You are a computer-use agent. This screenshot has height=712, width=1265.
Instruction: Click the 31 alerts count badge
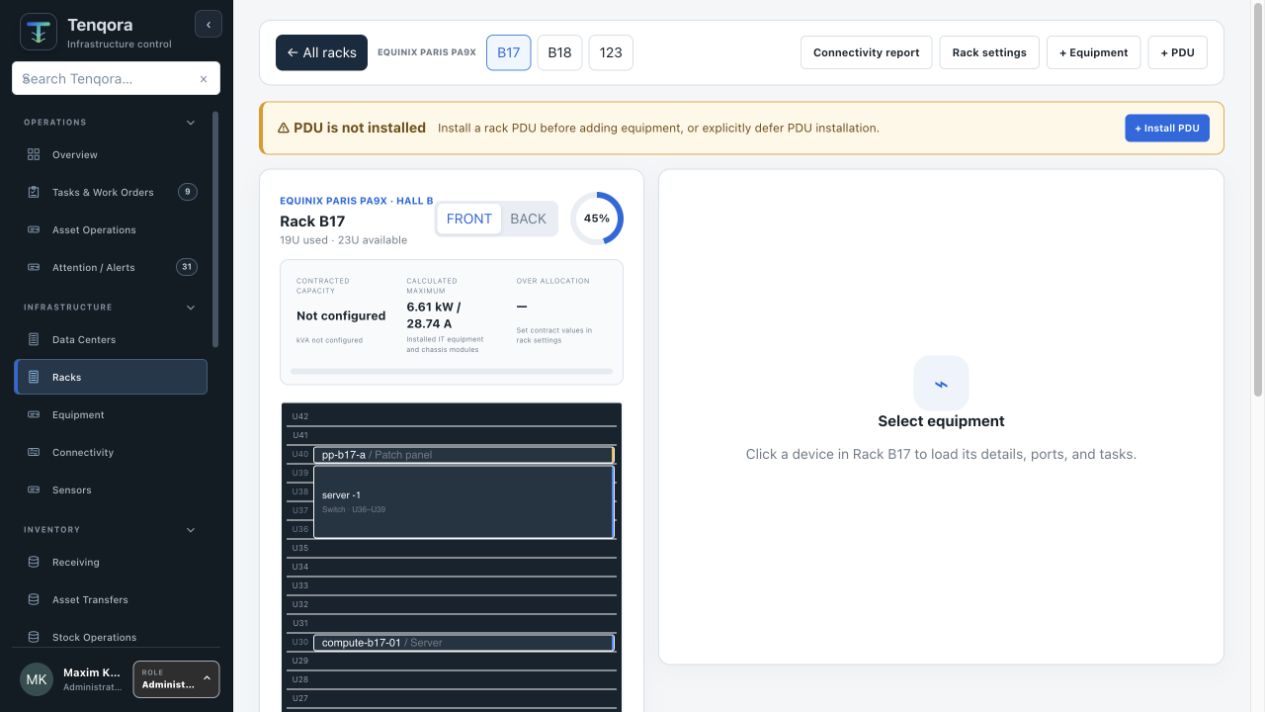click(x=187, y=267)
